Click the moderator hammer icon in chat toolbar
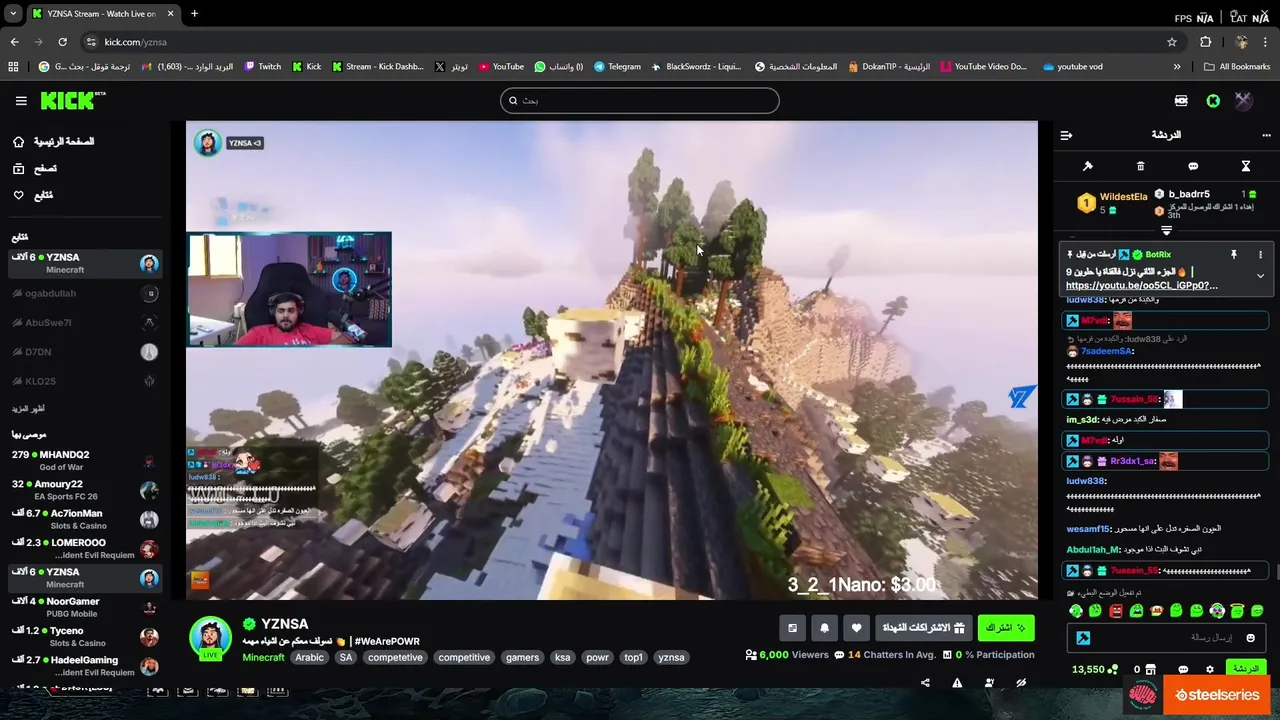 tap(1088, 166)
